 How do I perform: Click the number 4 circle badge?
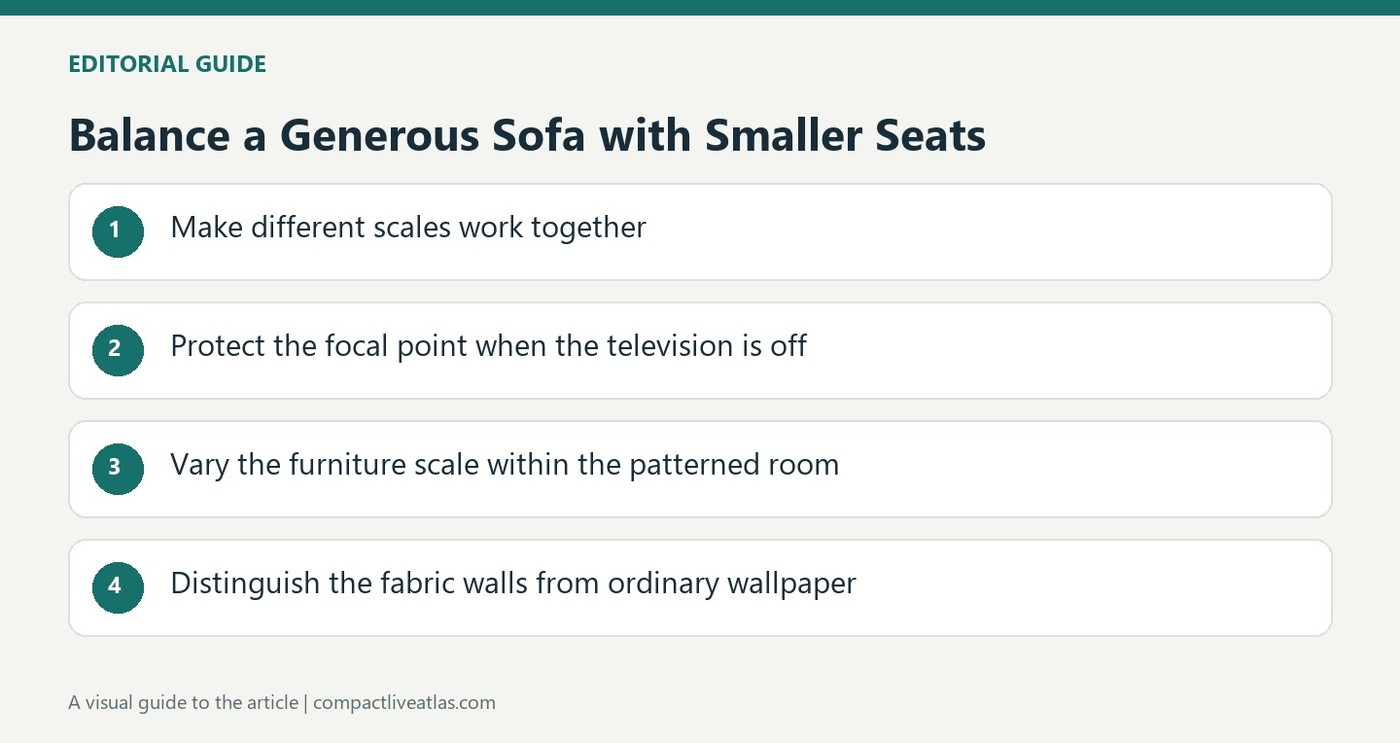[x=118, y=587]
